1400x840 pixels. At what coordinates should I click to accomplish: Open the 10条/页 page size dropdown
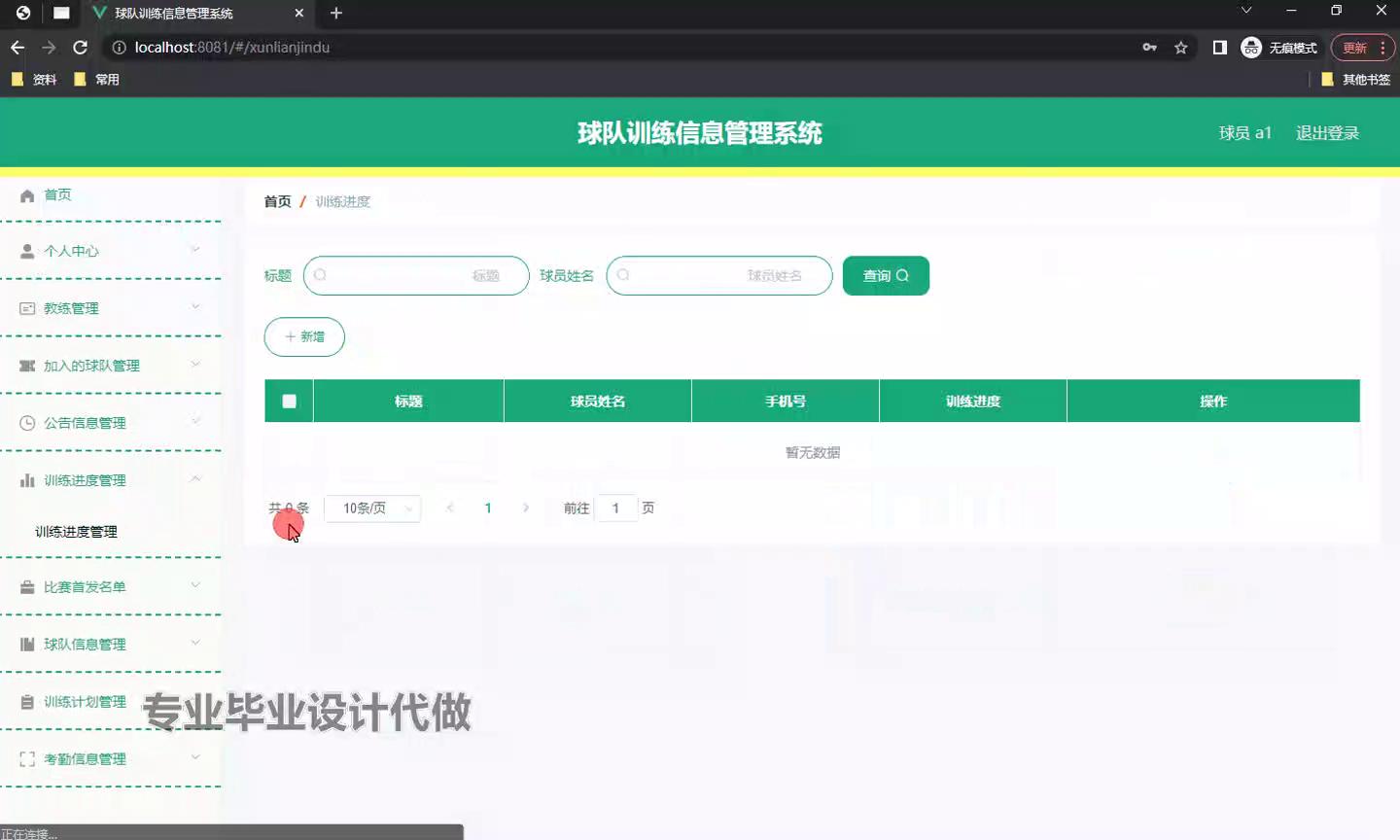pyautogui.click(x=372, y=508)
